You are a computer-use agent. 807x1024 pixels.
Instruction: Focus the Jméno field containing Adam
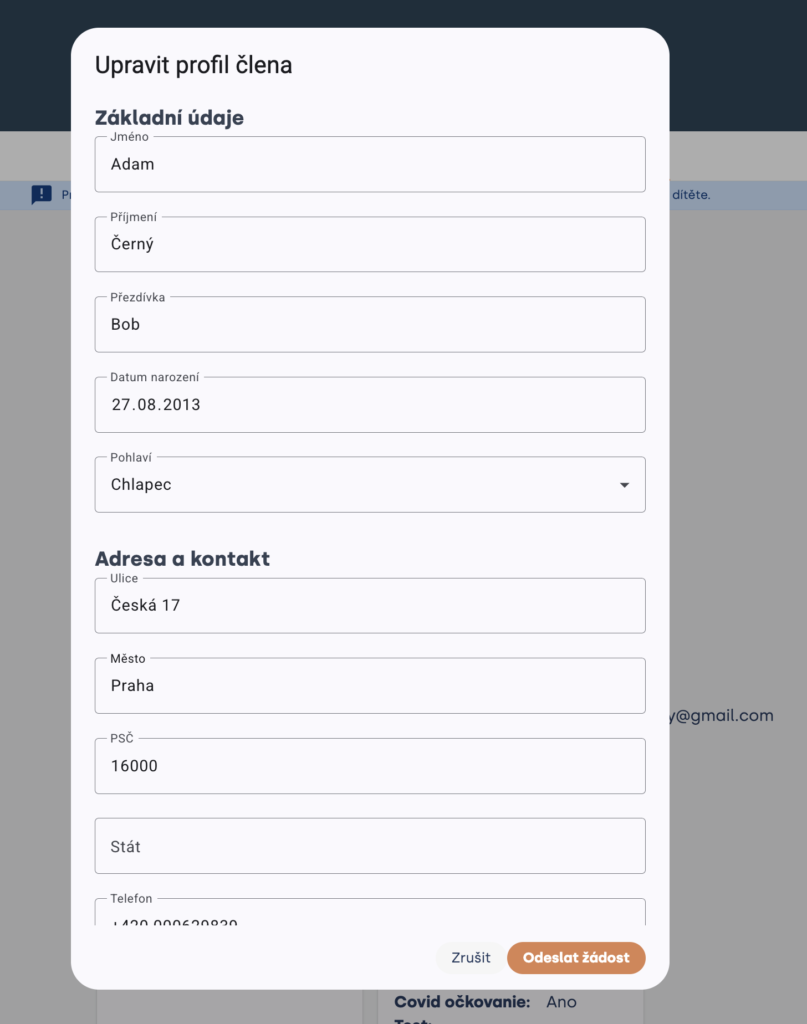tap(370, 164)
